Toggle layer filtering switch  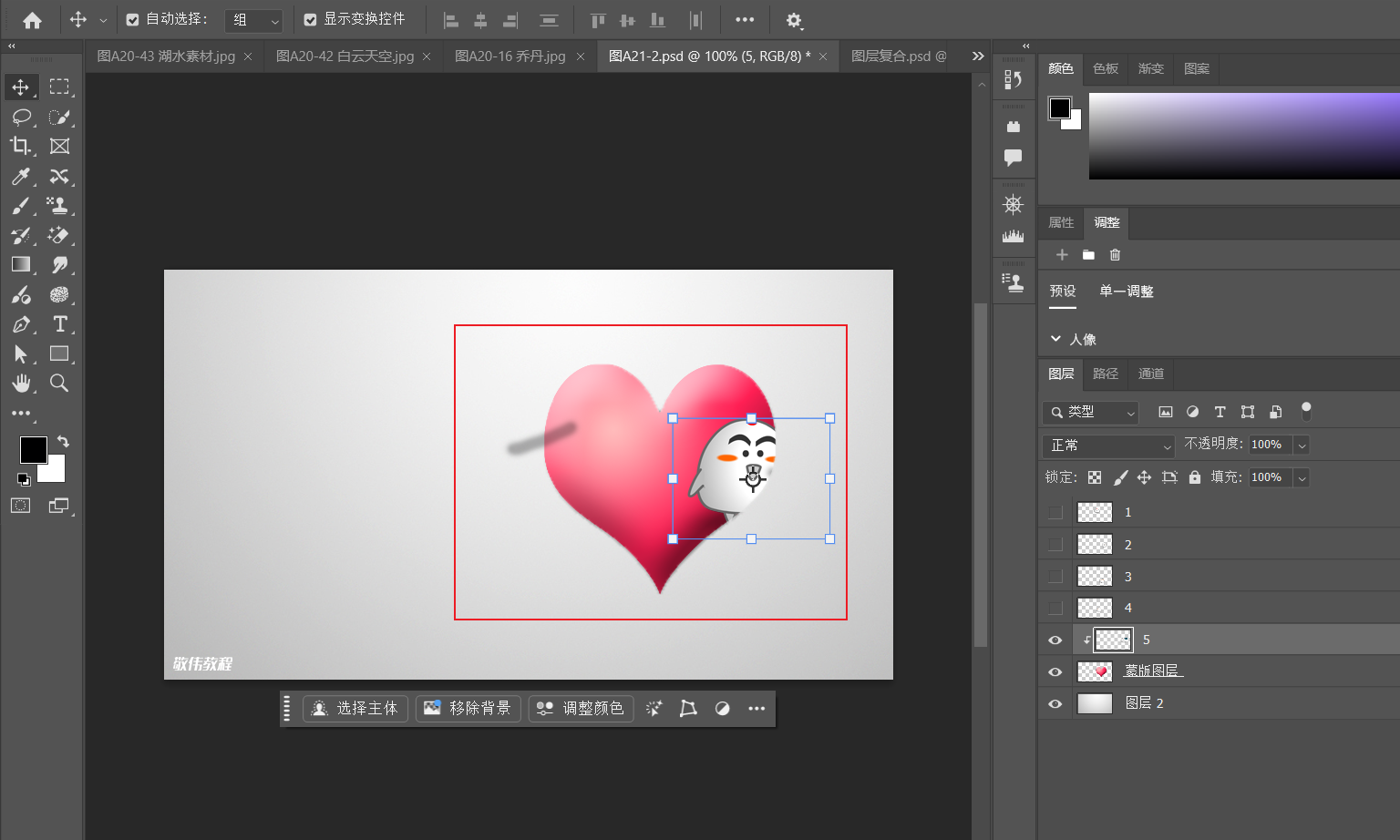click(1306, 411)
